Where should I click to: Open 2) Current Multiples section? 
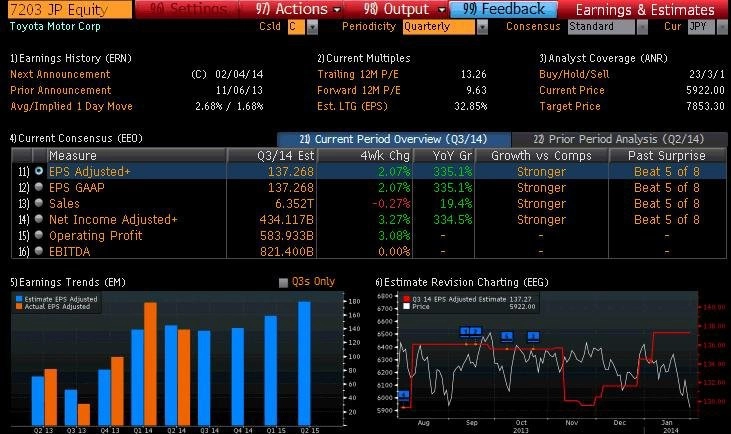tap(364, 58)
